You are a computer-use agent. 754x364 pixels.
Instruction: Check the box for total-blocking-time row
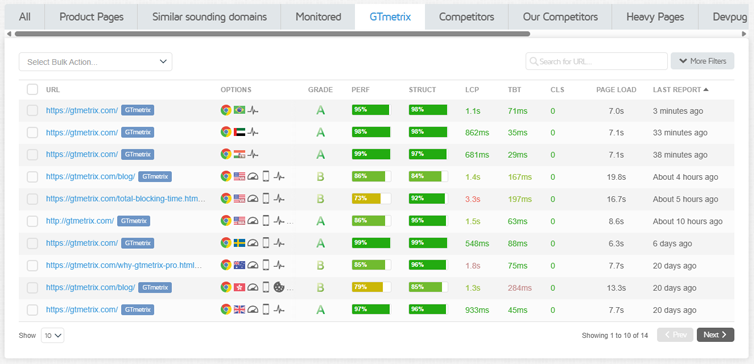32,199
